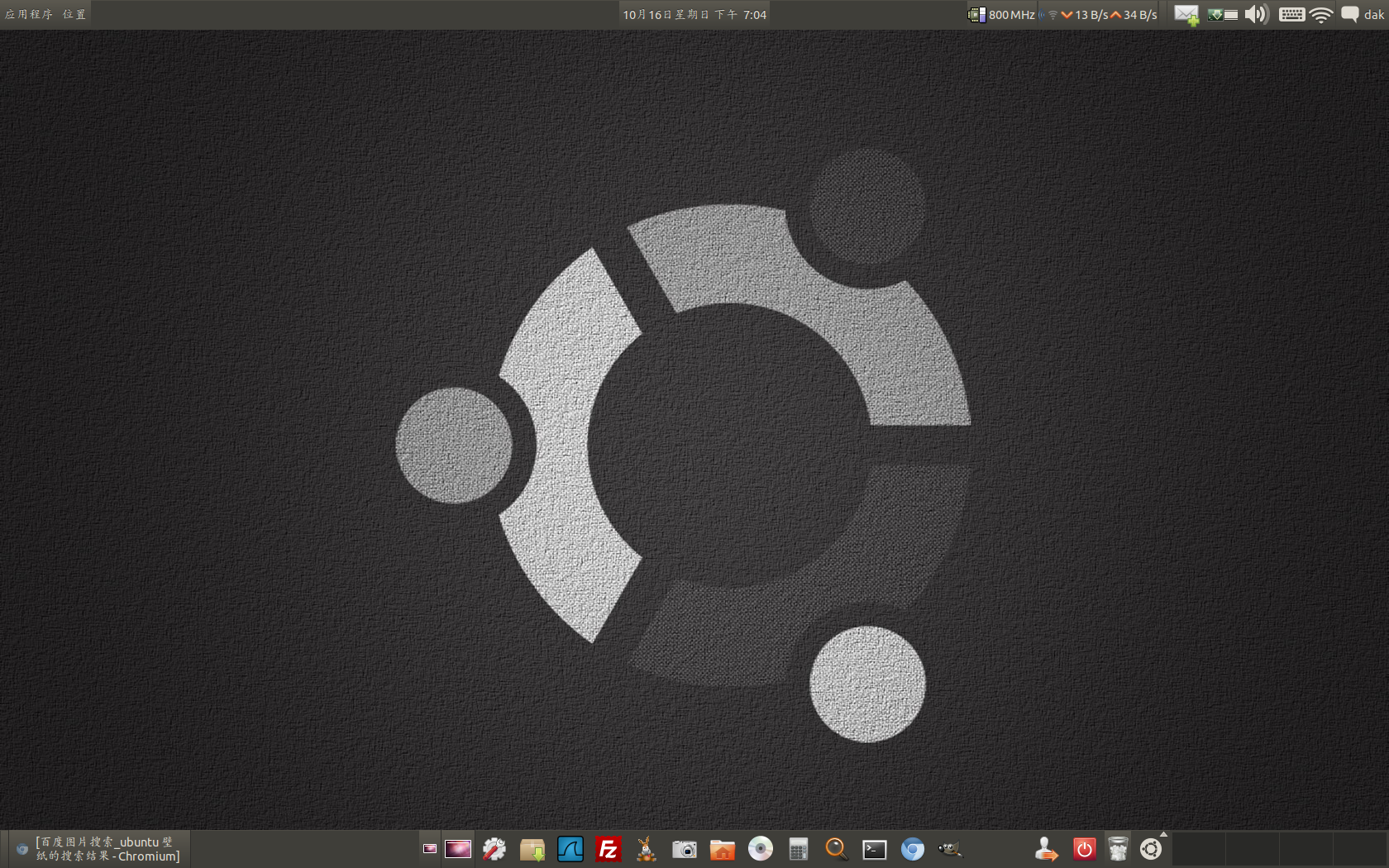Image resolution: width=1389 pixels, height=868 pixels.
Task: Click the small desktop icon in dock
Action: coord(430,849)
